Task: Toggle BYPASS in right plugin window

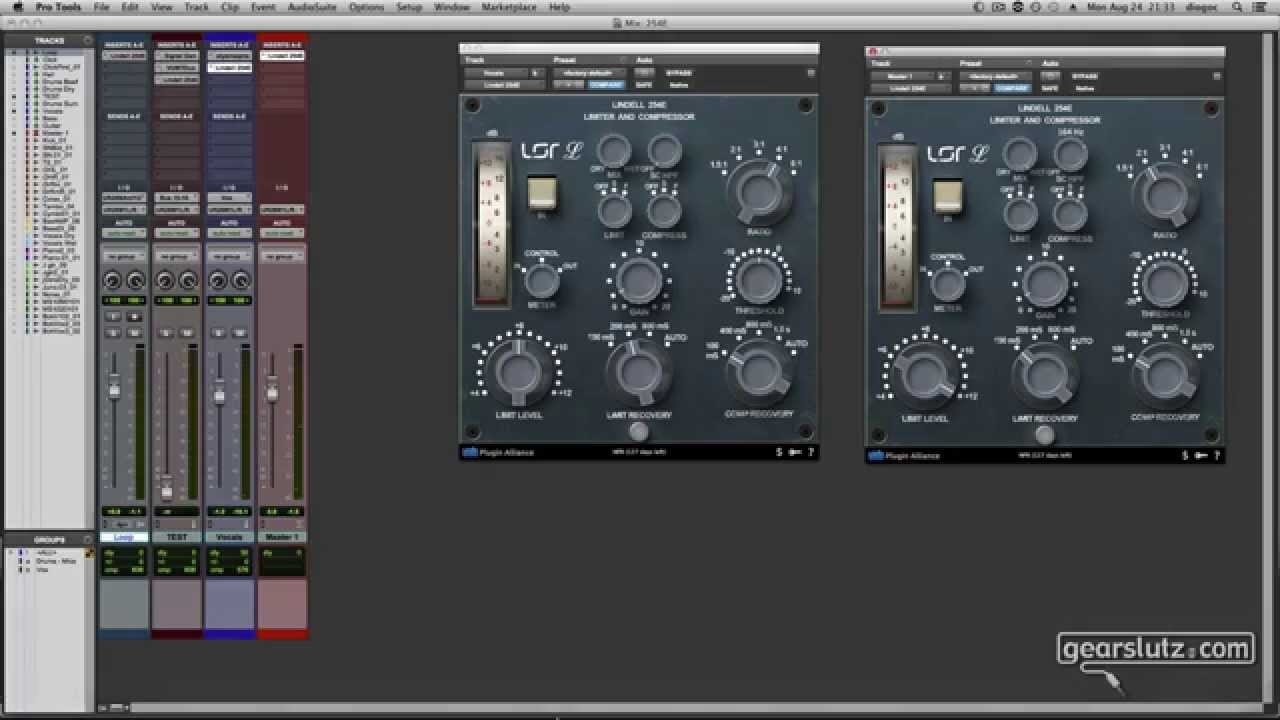Action: 1085,76
